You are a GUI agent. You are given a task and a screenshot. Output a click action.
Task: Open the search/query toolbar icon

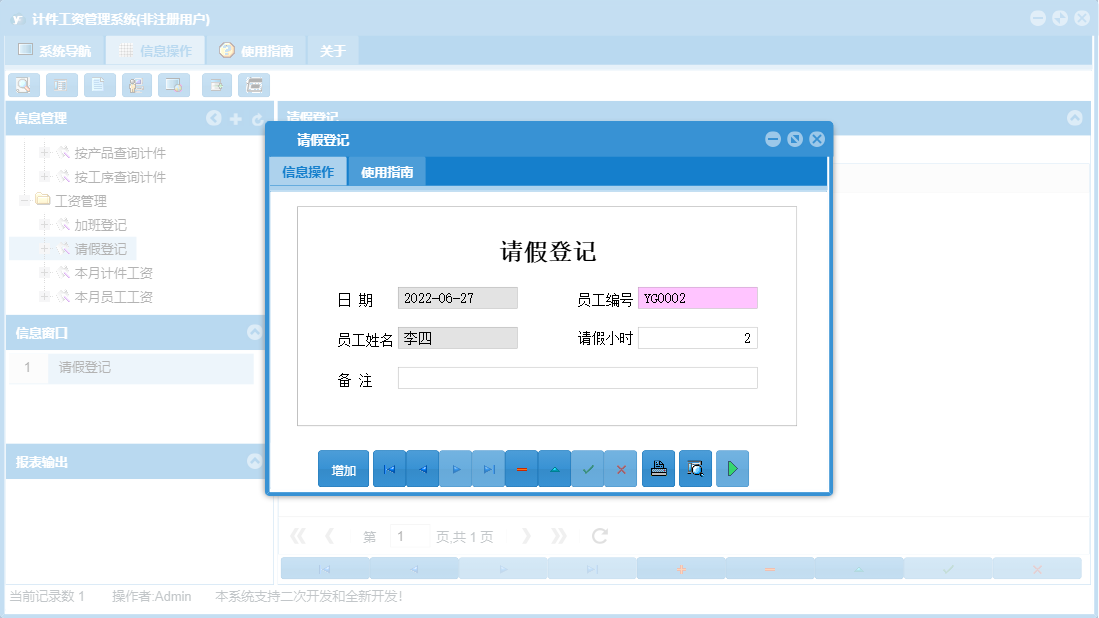click(x=24, y=85)
